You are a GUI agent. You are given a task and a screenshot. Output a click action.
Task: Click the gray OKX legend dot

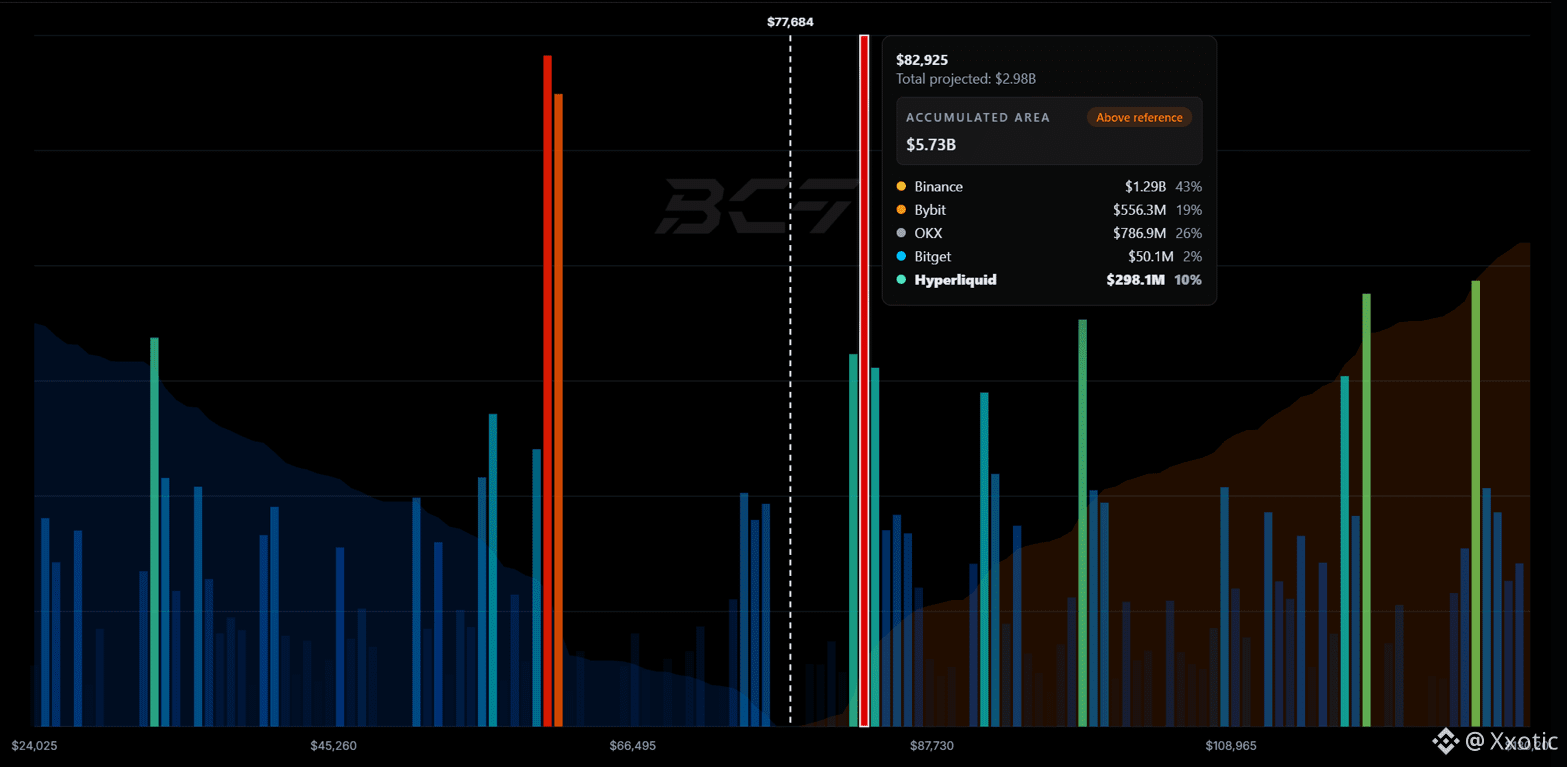[x=901, y=233]
